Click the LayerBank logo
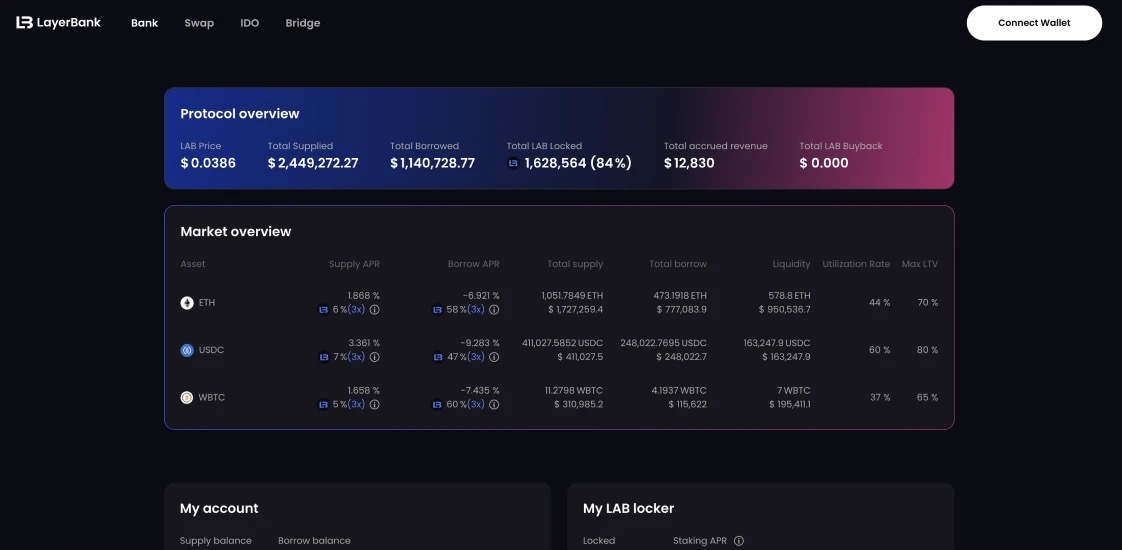The height and width of the screenshot is (550, 1122). [59, 23]
